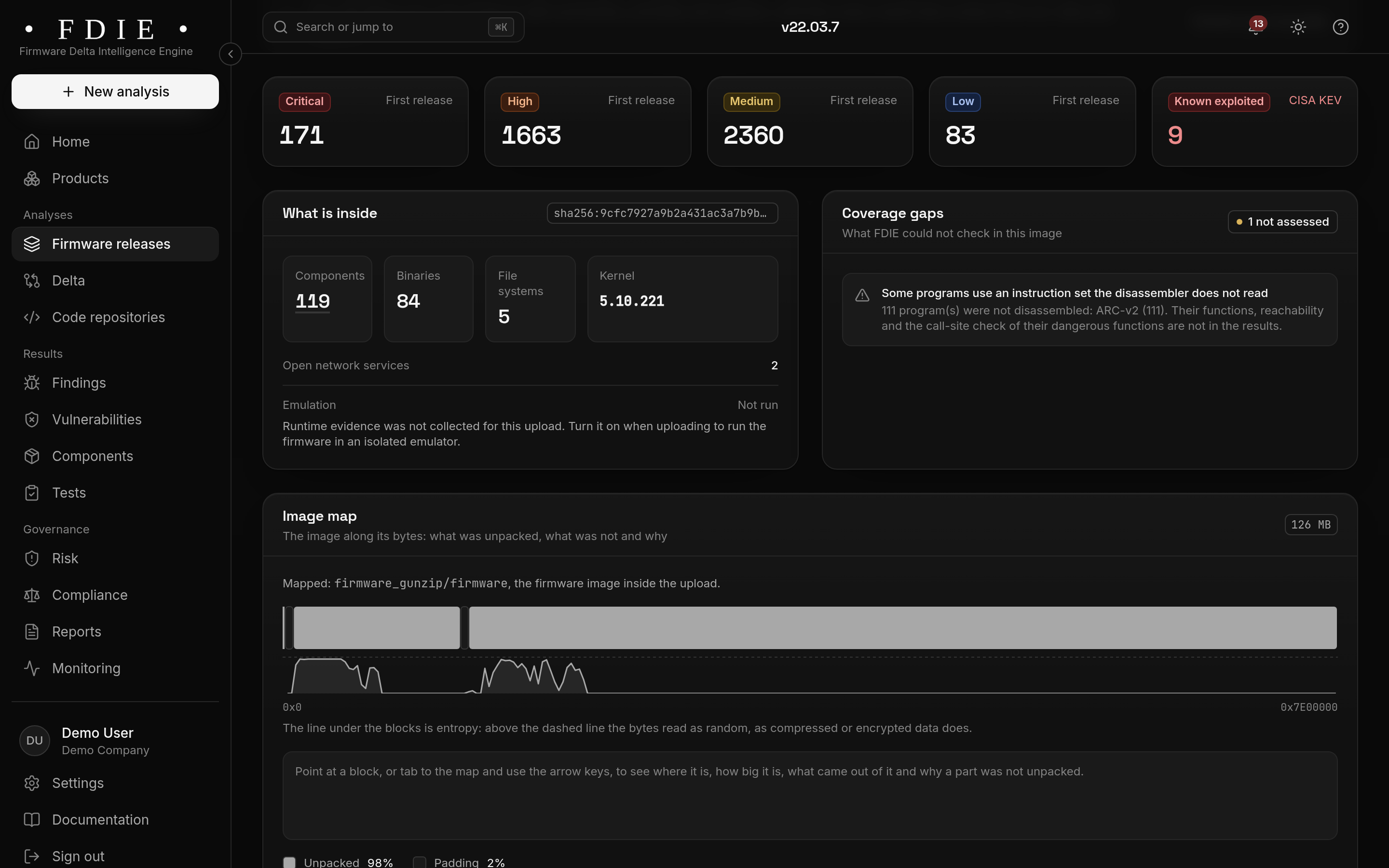This screenshot has height=868, width=1389.
Task: Sign out of the account
Action: point(115,856)
